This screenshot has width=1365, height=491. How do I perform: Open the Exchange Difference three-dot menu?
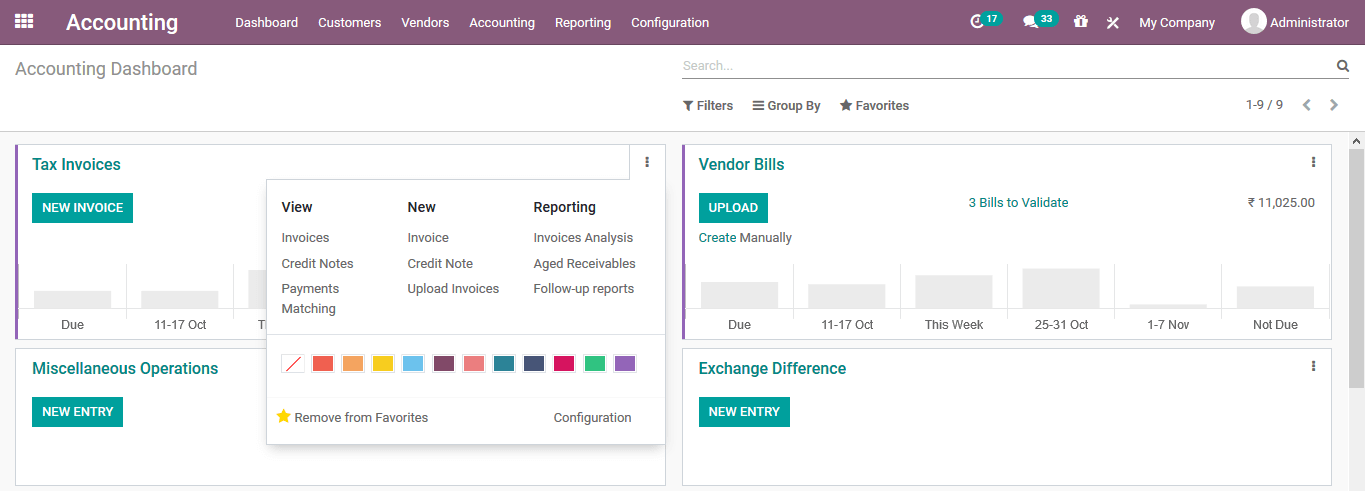pyautogui.click(x=1313, y=366)
